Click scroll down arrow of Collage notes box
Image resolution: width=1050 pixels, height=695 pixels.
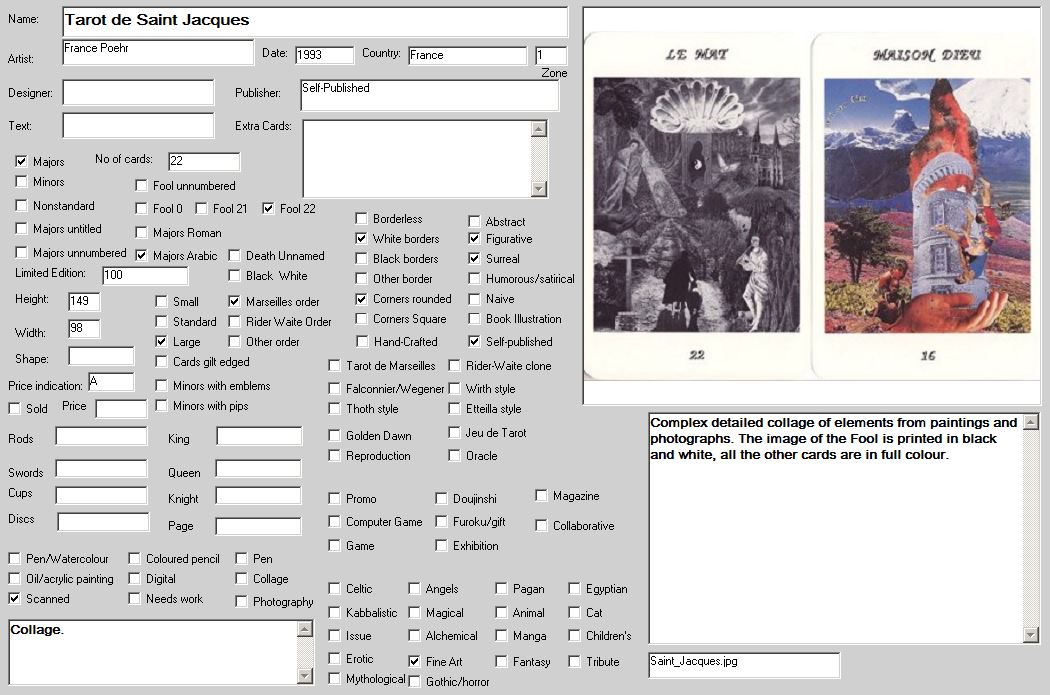pos(306,676)
